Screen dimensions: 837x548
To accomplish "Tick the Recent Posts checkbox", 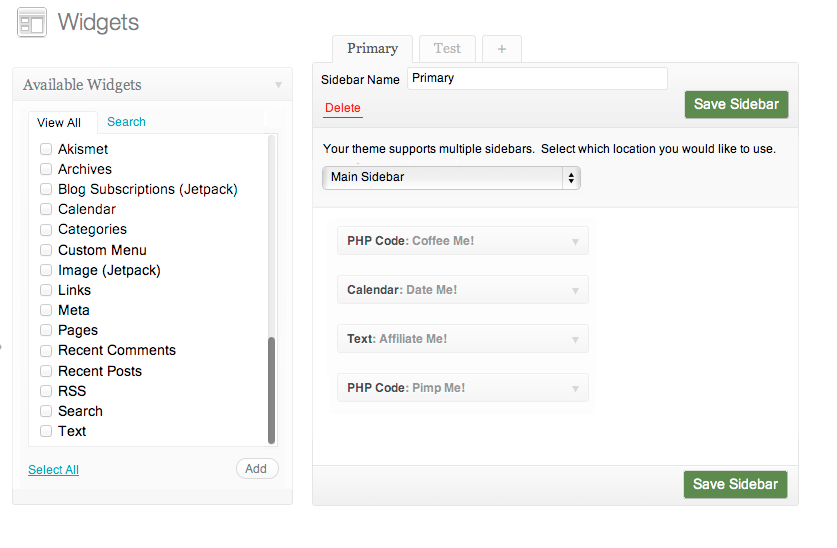I will coord(46,371).
